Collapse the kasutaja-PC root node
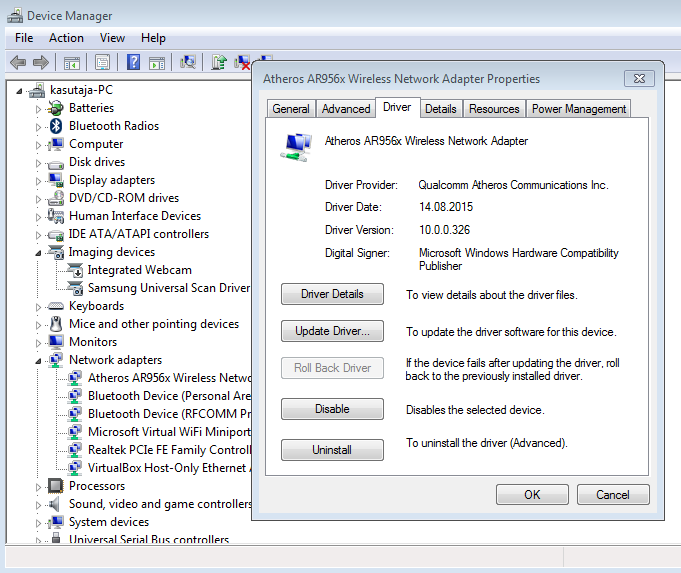 tap(19, 91)
